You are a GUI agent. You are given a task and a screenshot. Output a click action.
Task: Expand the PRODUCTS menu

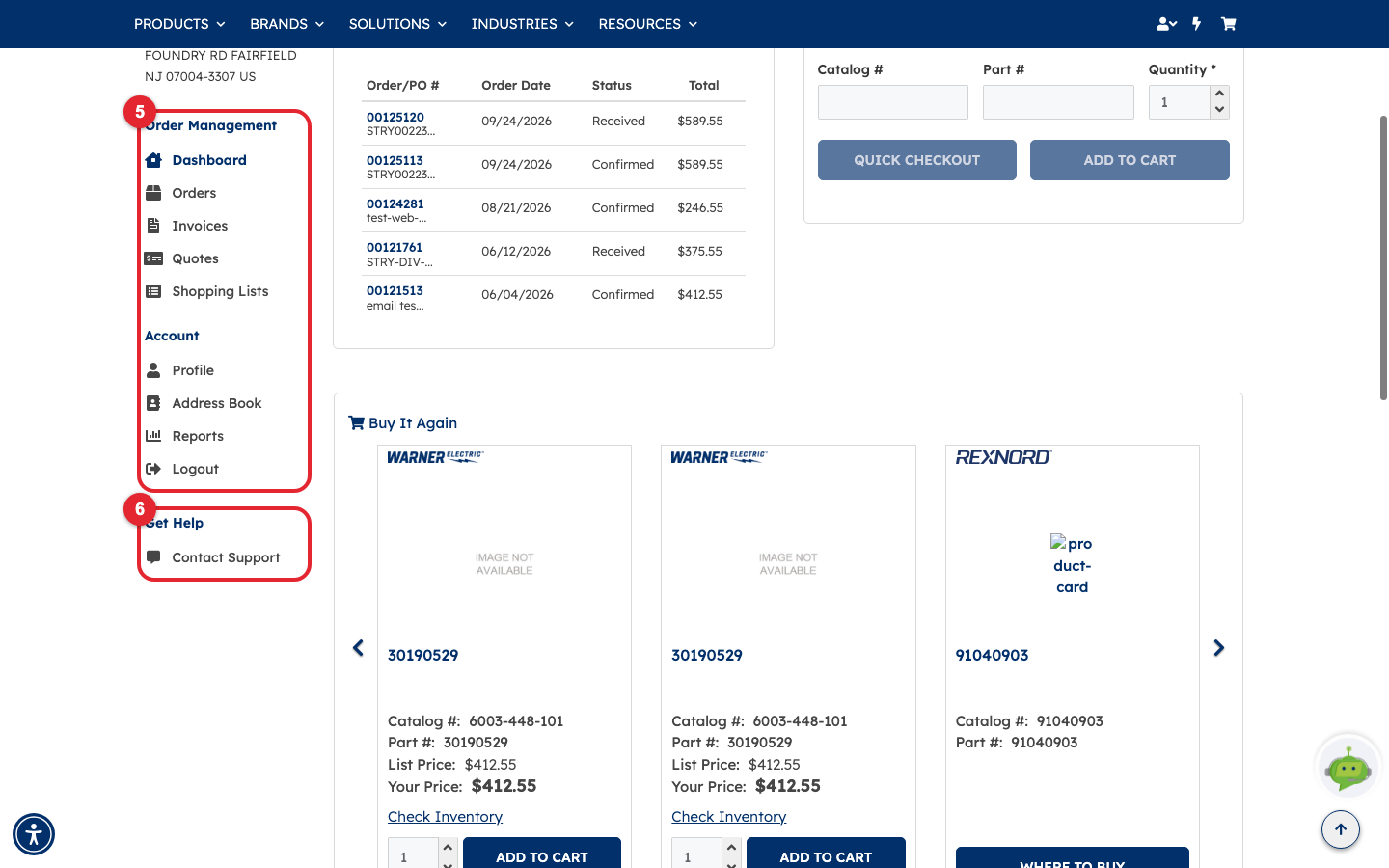(x=179, y=24)
